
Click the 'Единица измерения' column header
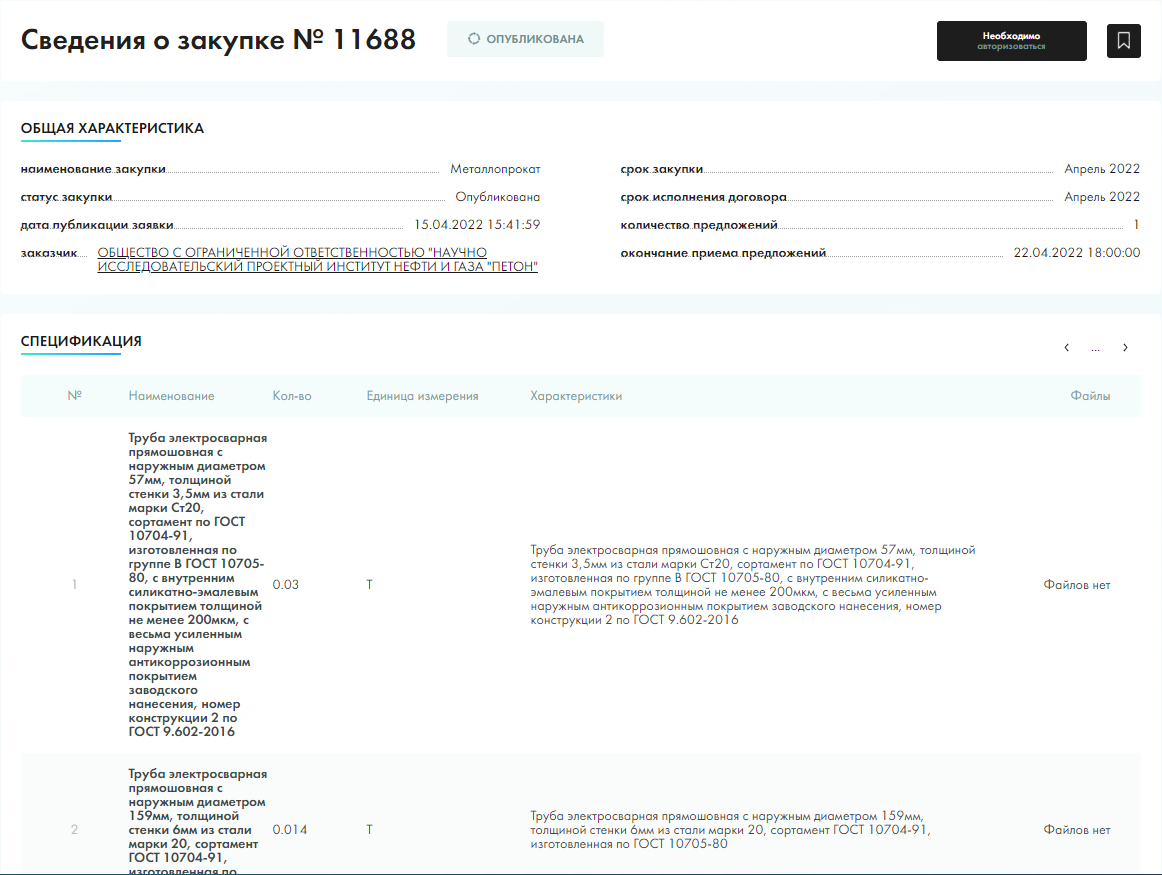coord(422,396)
